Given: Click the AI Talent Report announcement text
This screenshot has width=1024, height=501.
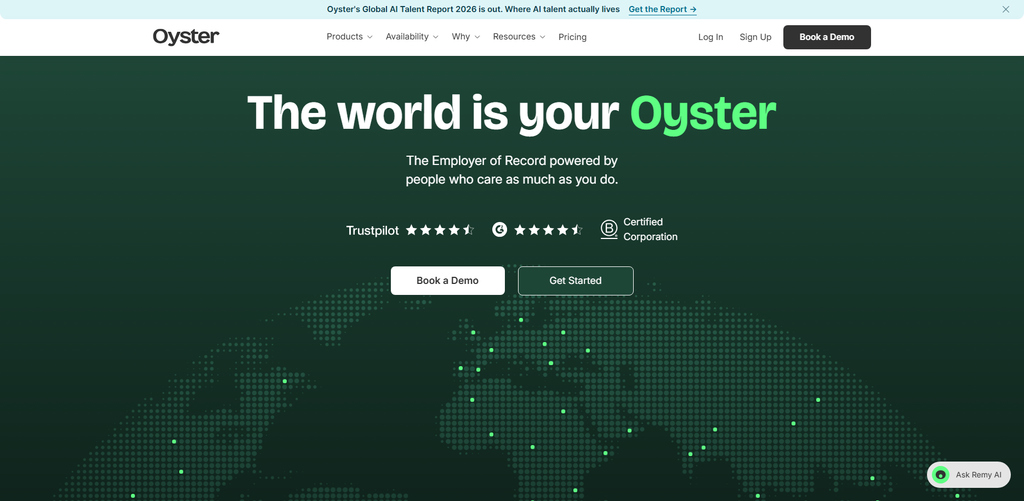Looking at the screenshot, I should (x=473, y=10).
